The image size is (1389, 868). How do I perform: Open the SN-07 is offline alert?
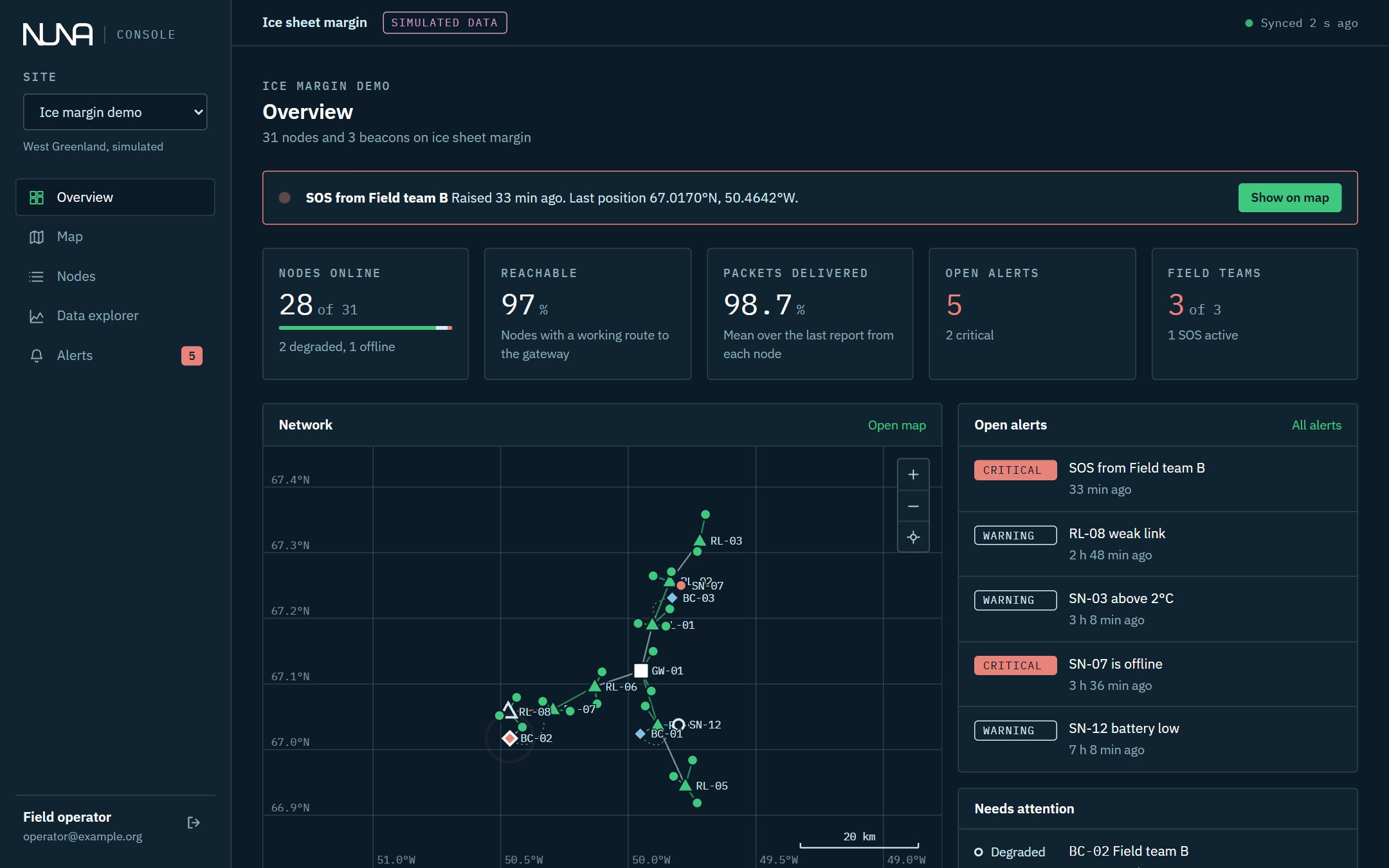[1157, 674]
